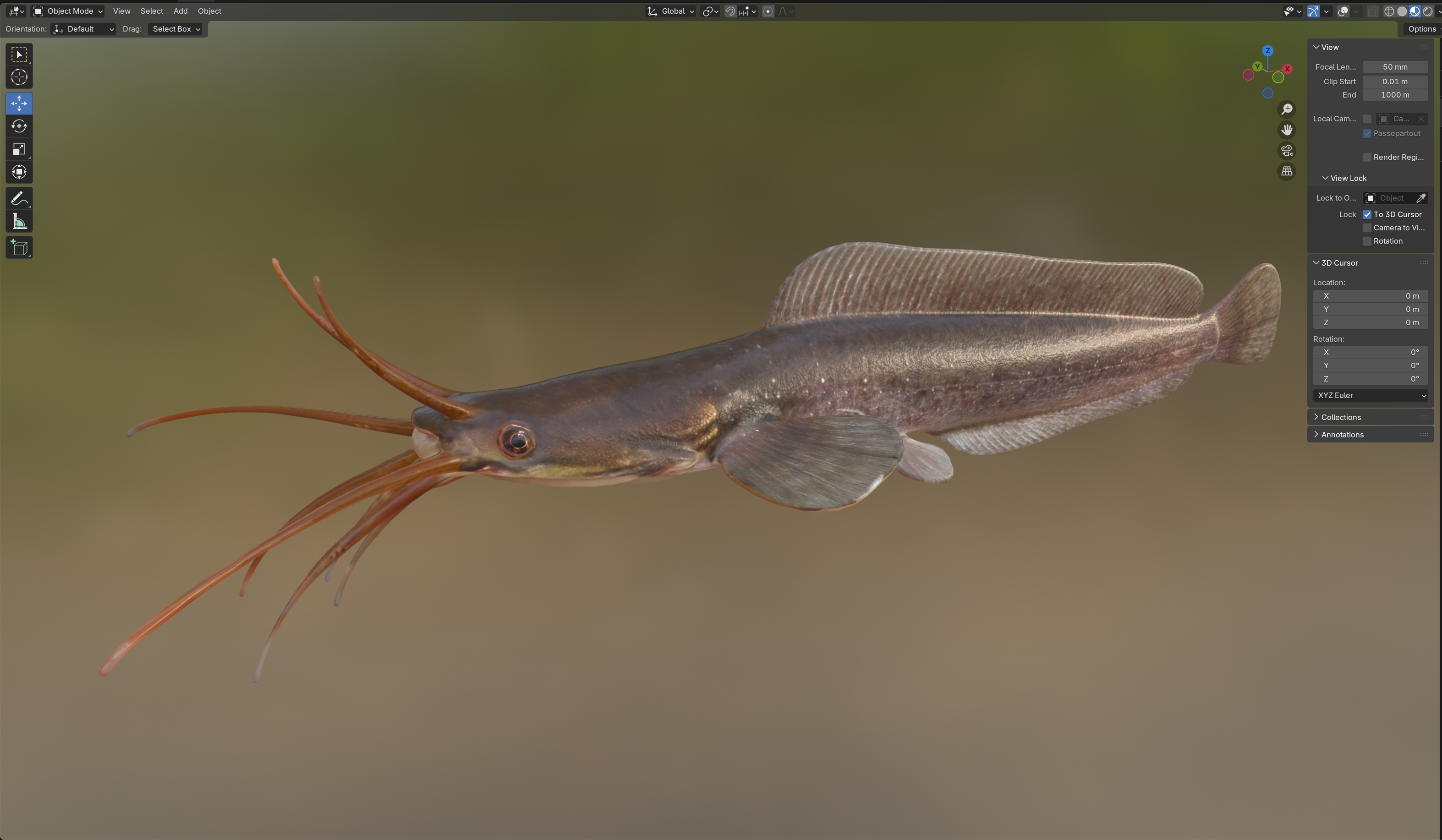The image size is (1442, 840).
Task: Click the Focal Length 50 mm field
Action: tap(1394, 67)
